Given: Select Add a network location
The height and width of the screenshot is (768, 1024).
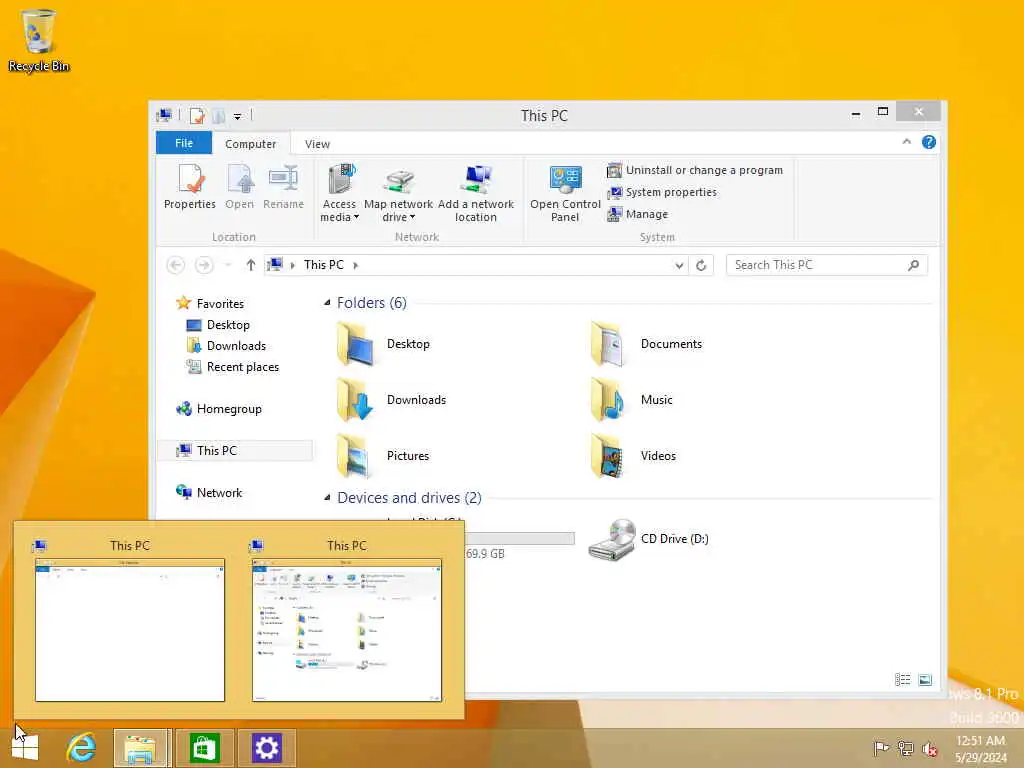Looking at the screenshot, I should 476,193.
